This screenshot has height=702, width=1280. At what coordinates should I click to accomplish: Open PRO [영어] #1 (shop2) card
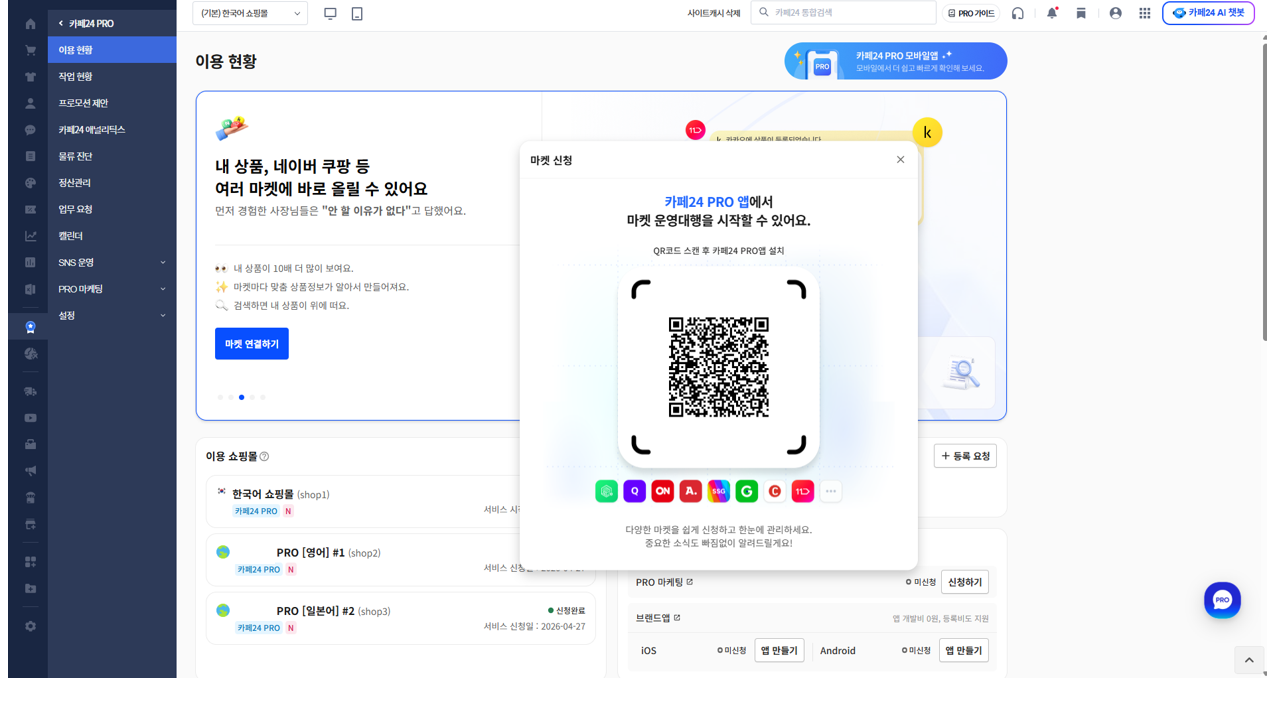pyautogui.click(x=400, y=560)
